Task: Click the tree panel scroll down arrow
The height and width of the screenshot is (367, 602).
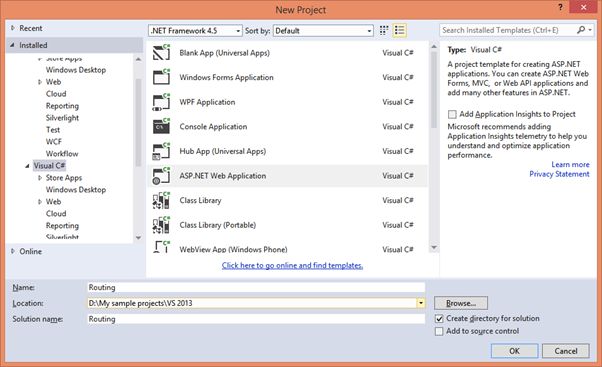Action: pyautogui.click(x=138, y=238)
